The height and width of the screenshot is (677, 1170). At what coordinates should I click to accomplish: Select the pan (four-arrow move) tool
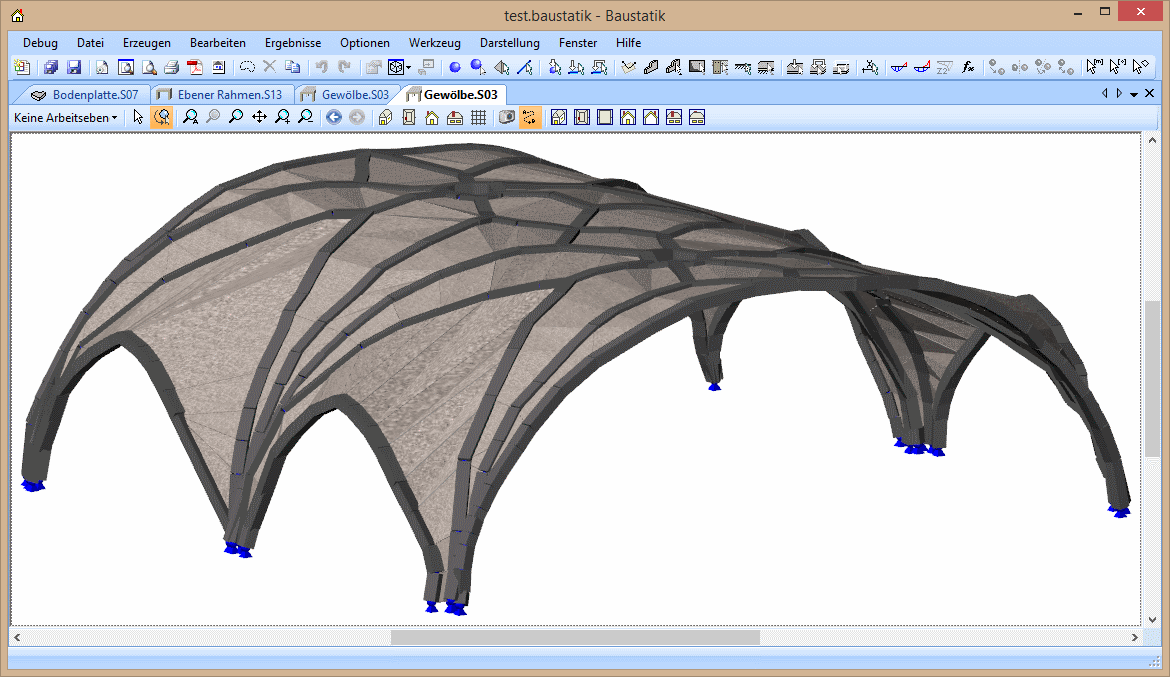pos(259,117)
